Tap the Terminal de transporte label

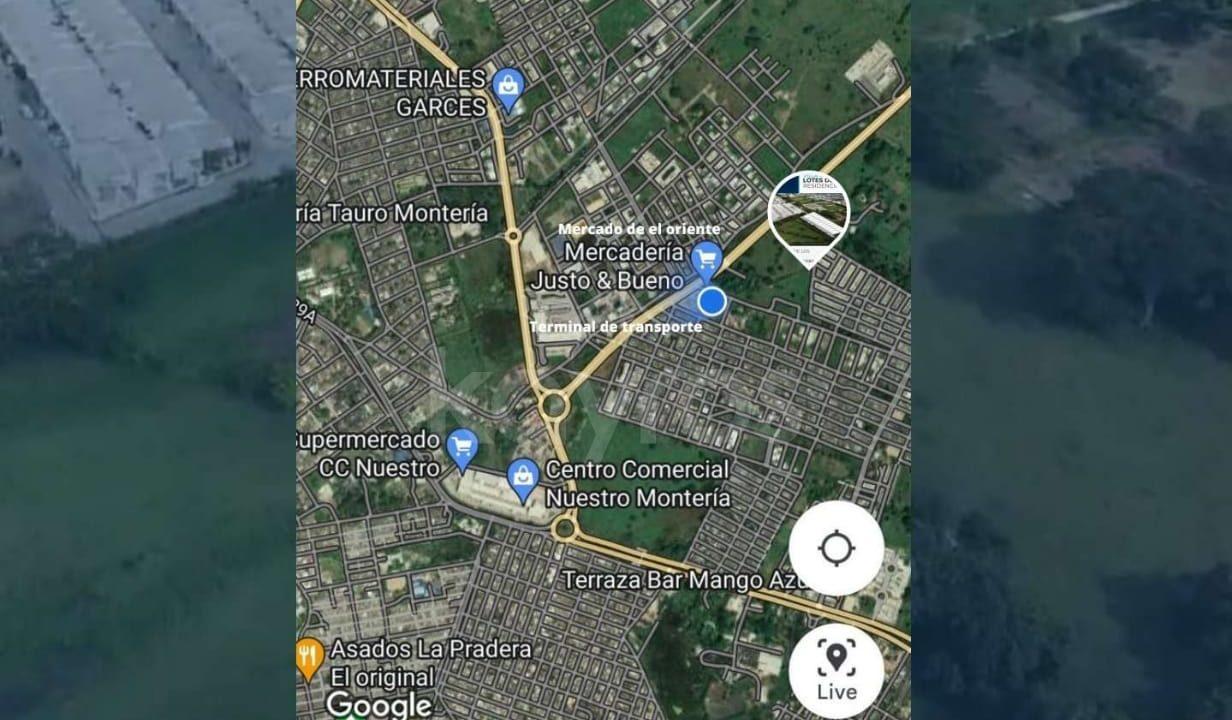point(616,327)
